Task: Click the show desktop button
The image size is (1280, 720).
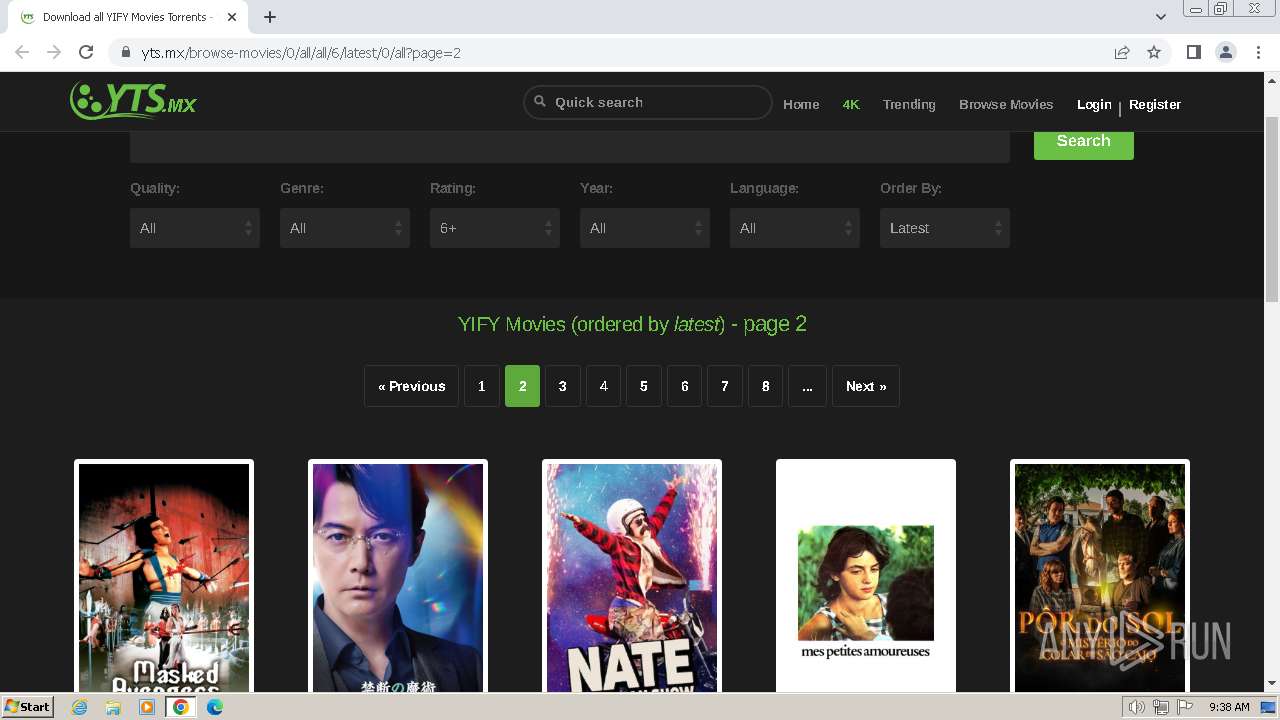Action: pyautogui.click(x=1269, y=707)
